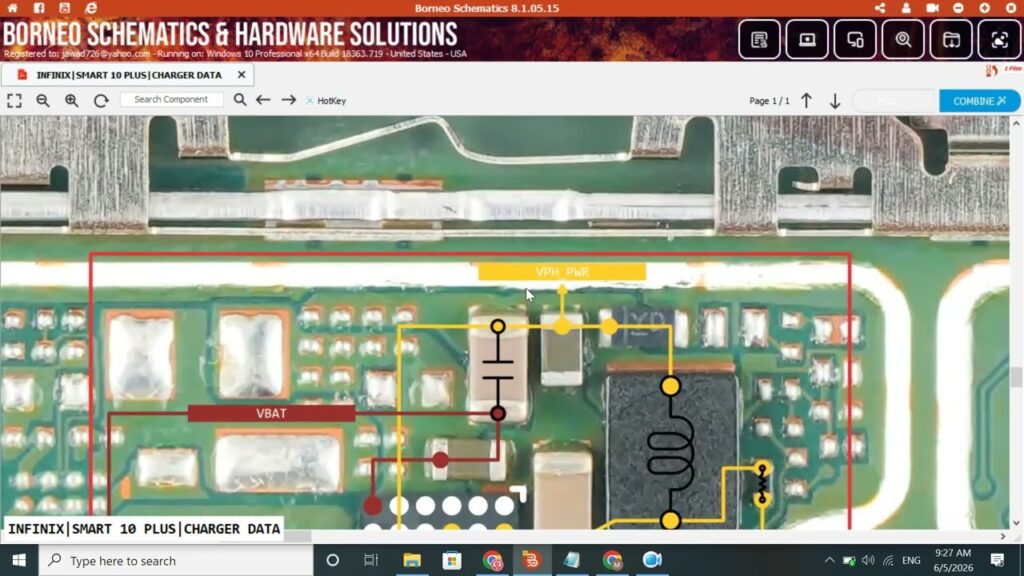Viewport: 1024px width, 576px height.
Task: Click the search magnifier beside Search Component
Action: 240,100
